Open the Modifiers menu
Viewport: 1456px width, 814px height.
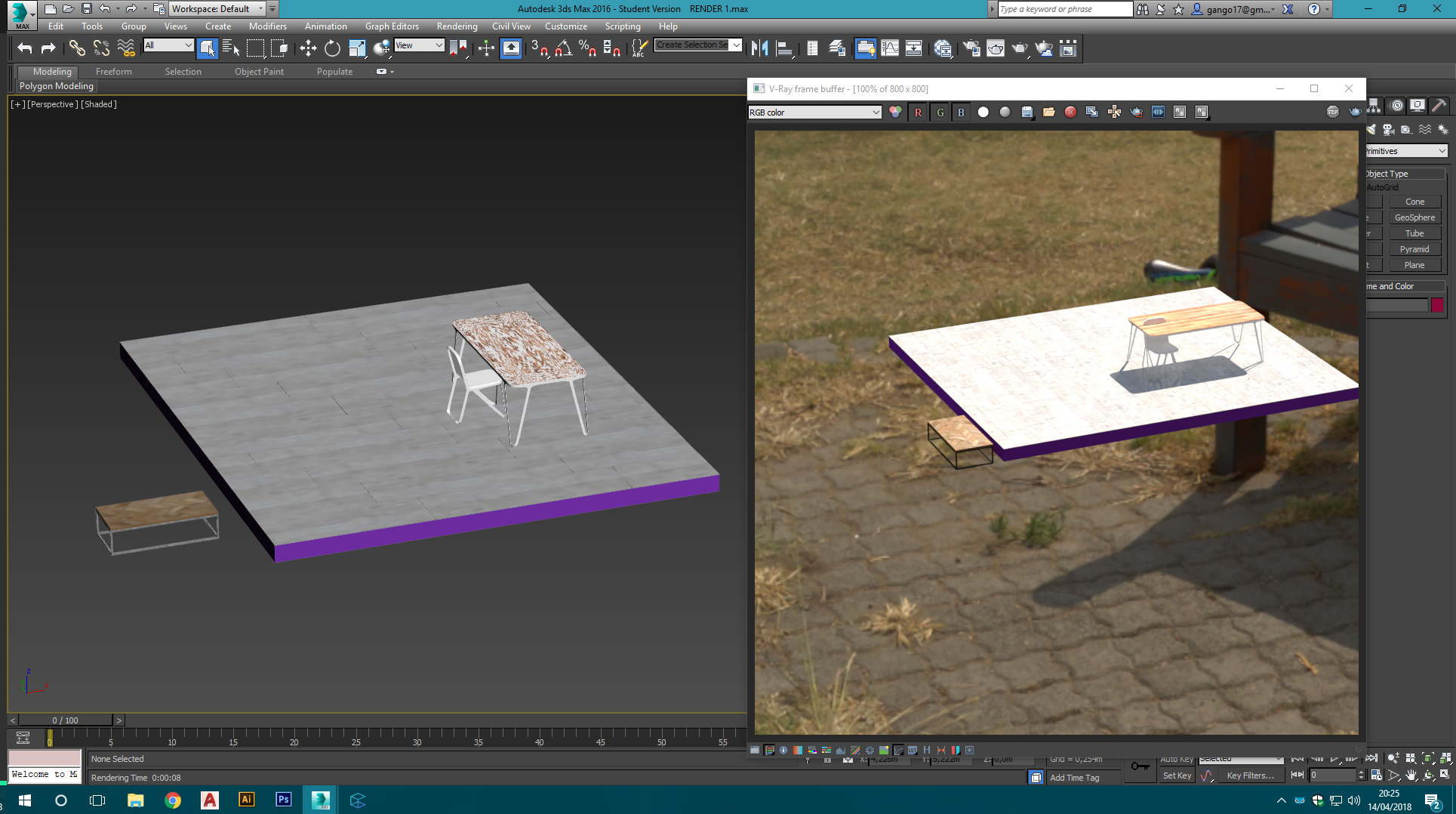click(268, 26)
